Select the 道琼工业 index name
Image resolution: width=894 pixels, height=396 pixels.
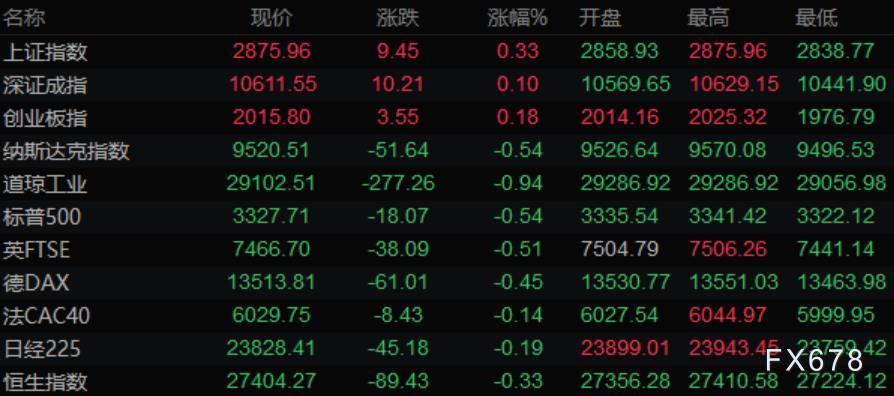tap(45, 184)
